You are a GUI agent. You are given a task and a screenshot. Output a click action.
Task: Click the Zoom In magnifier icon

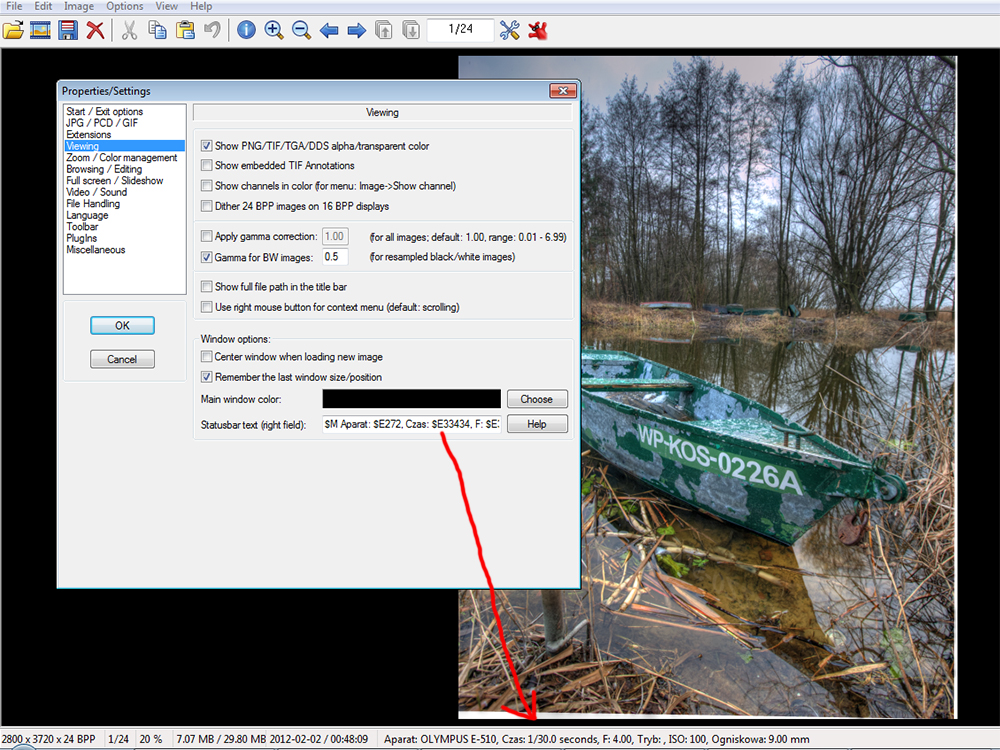[274, 30]
